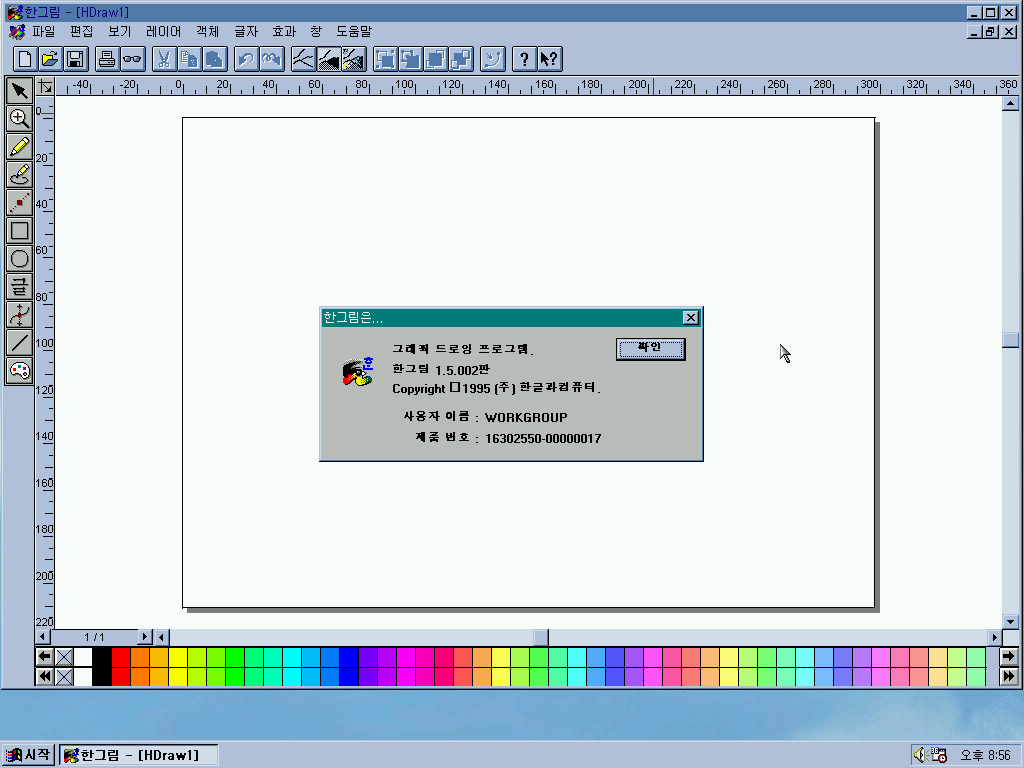Confirm the about dialog with 확인 button
This screenshot has width=1024, height=768.
(650, 349)
